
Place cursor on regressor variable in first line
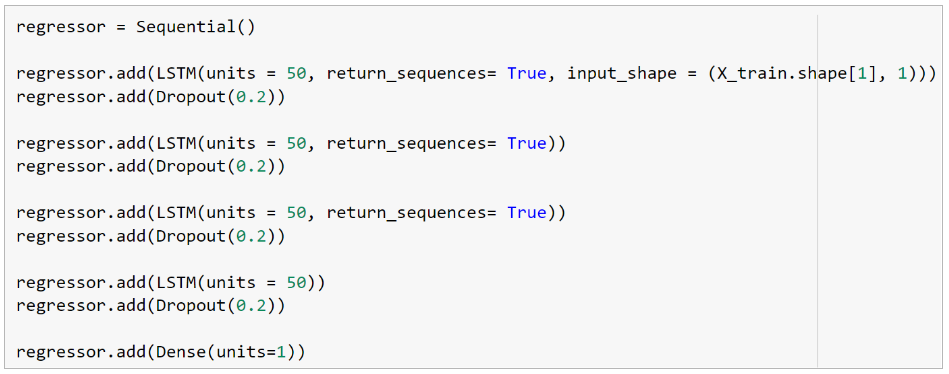61,28
